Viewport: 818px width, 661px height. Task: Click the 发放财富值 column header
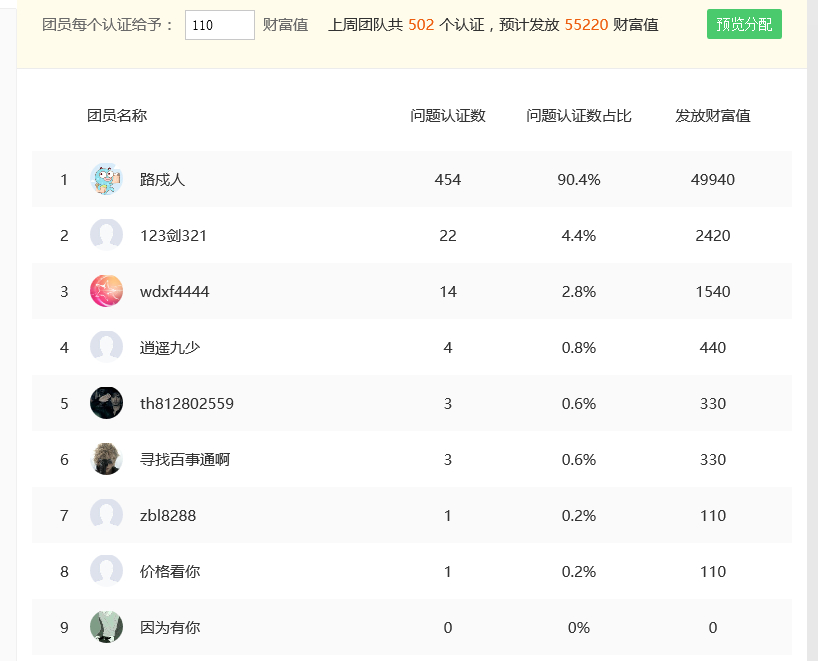coord(713,115)
